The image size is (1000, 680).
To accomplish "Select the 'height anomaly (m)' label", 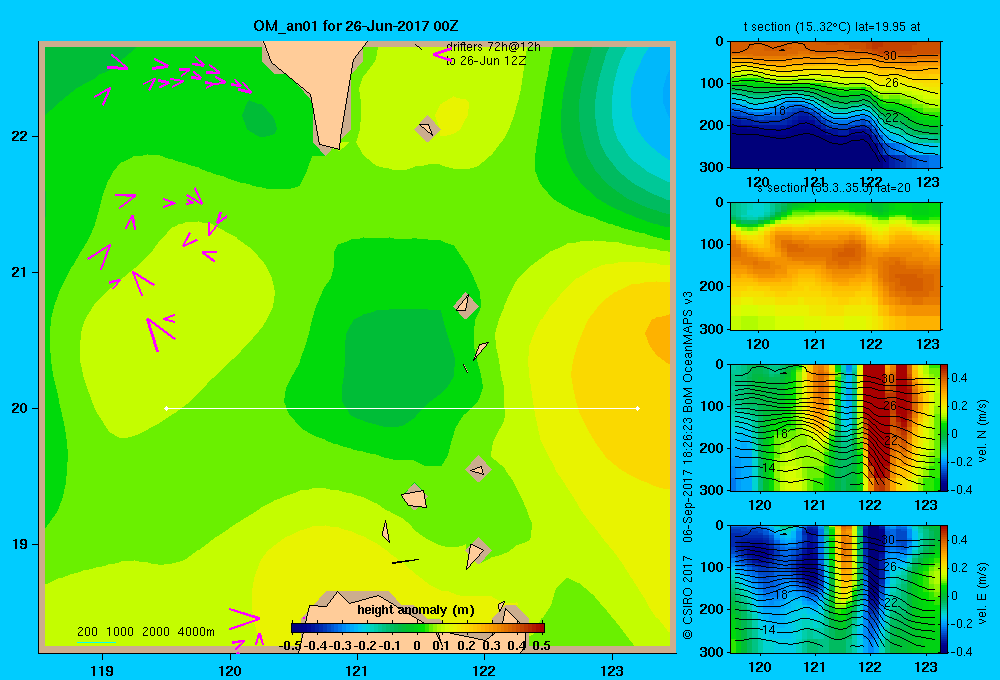I will (x=416, y=610).
